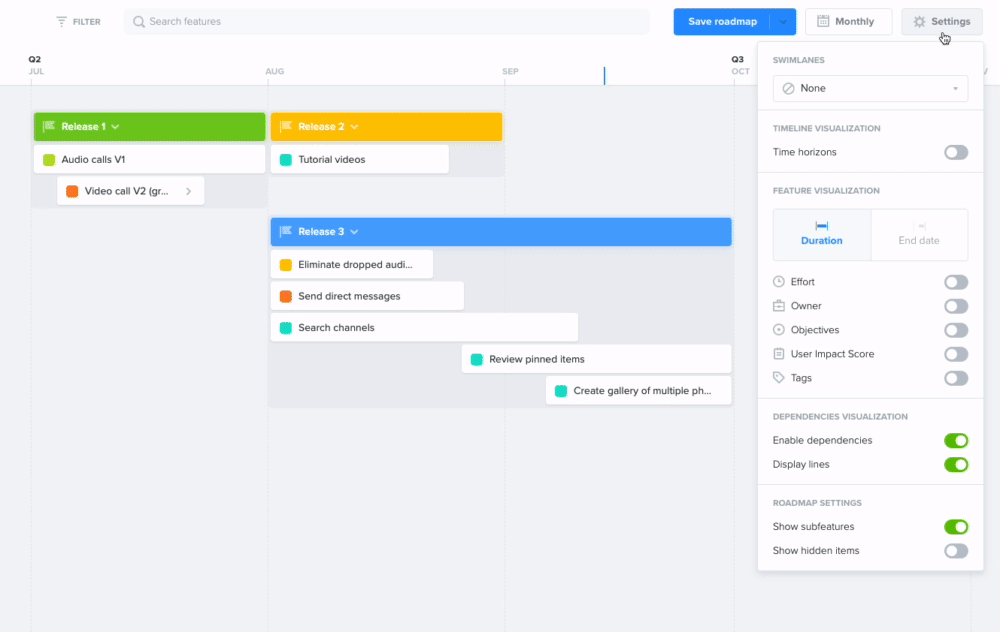Viewport: 1000px width, 632px height.
Task: Open the Send direct messages card
Action: pyautogui.click(x=367, y=296)
